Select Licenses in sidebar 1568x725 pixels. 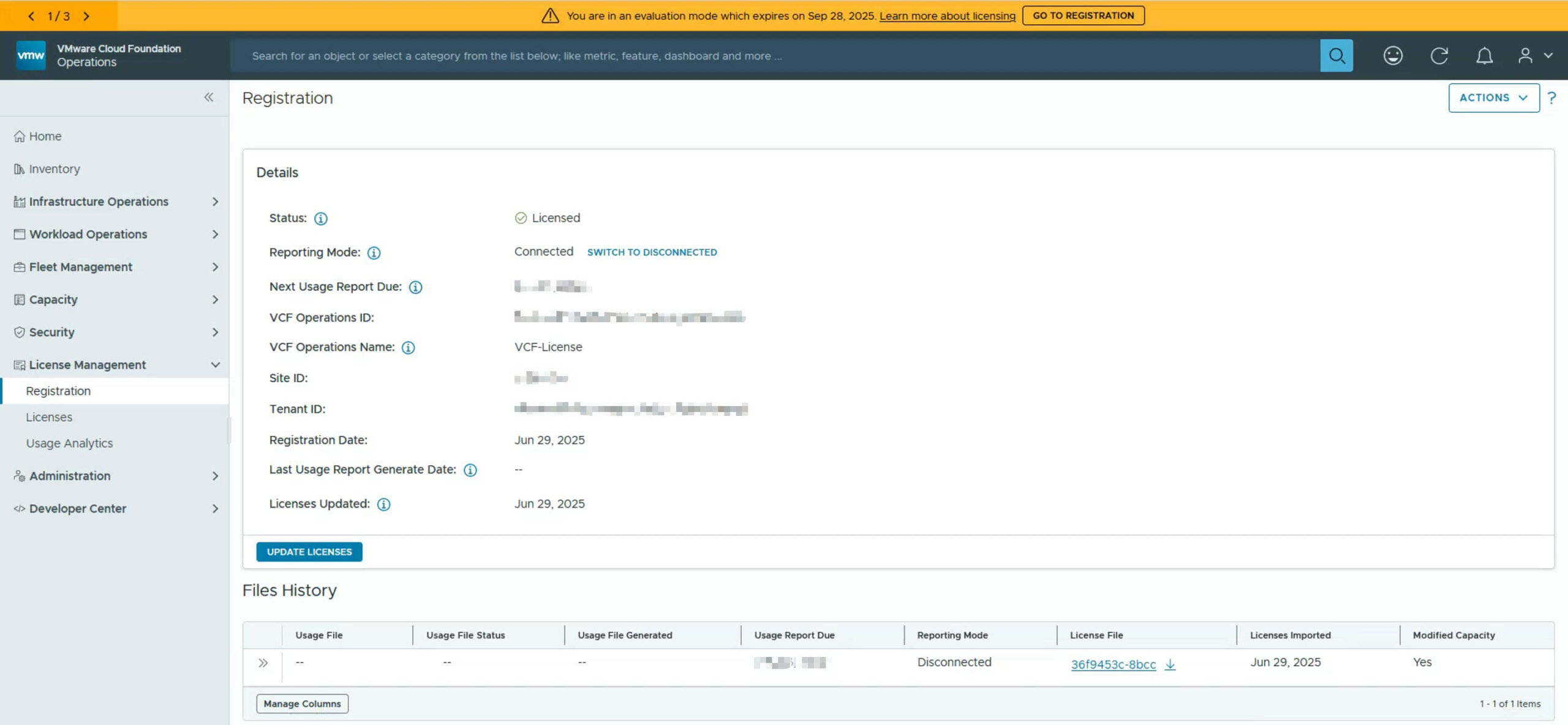49,417
